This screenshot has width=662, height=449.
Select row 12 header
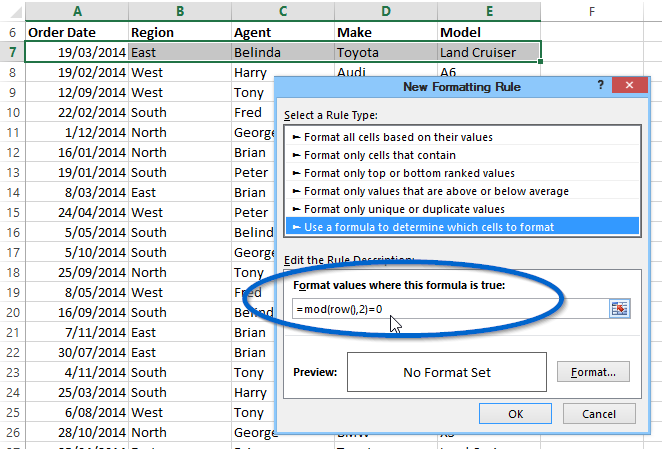tap(13, 152)
